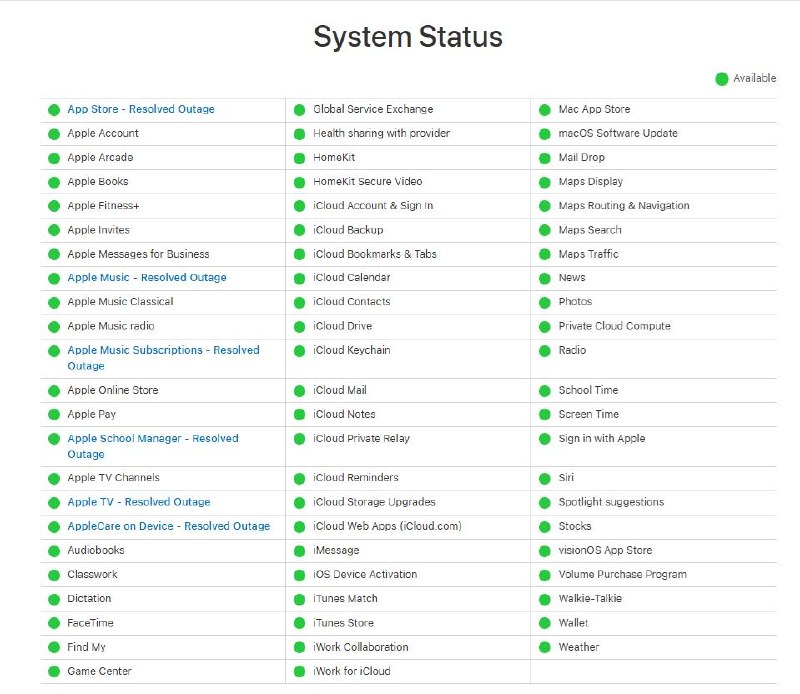Image resolution: width=800 pixels, height=694 pixels.
Task: Click the status dot beside Weather
Action: click(545, 648)
